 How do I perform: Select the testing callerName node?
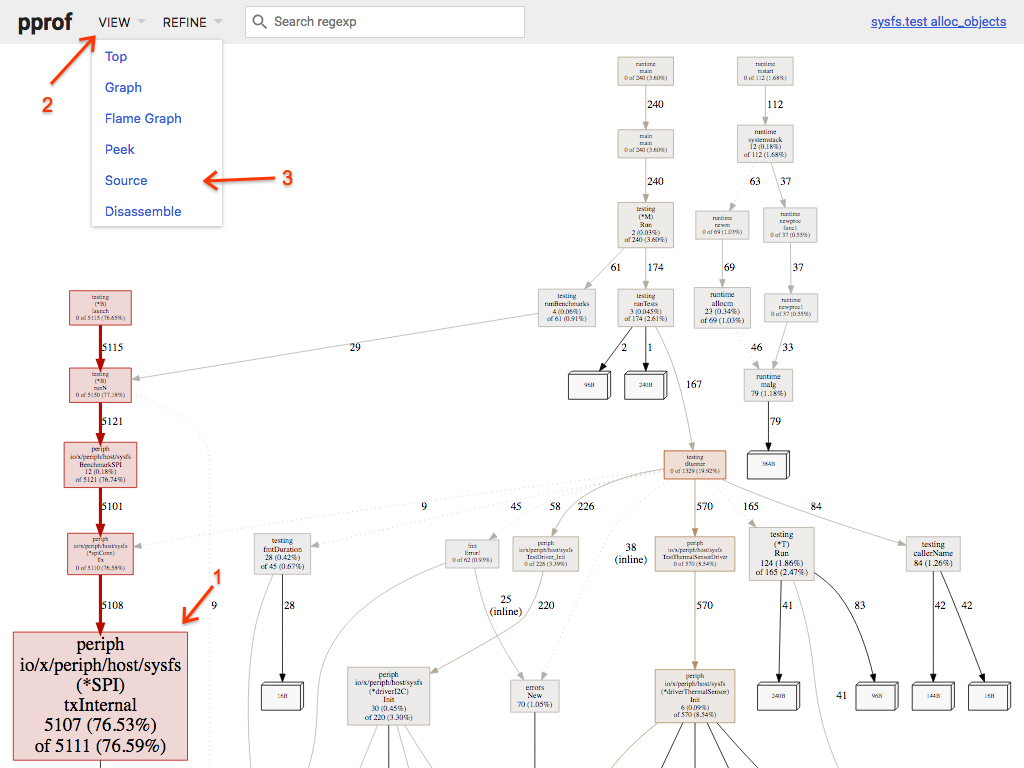point(933,553)
